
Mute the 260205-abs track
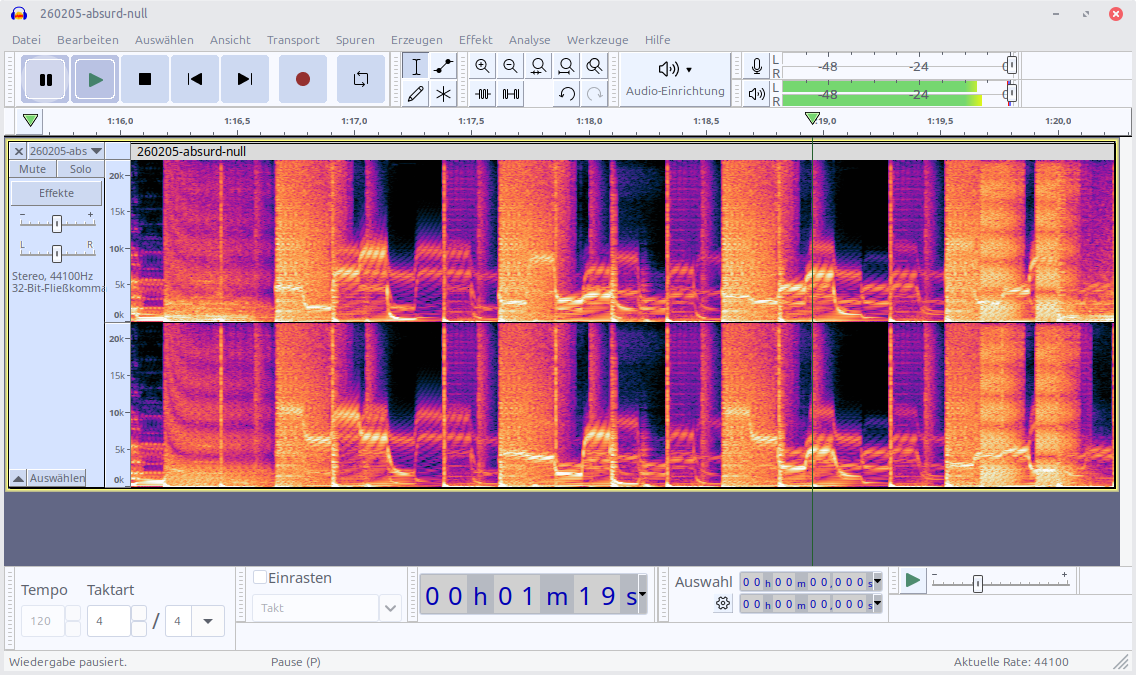tap(33, 169)
